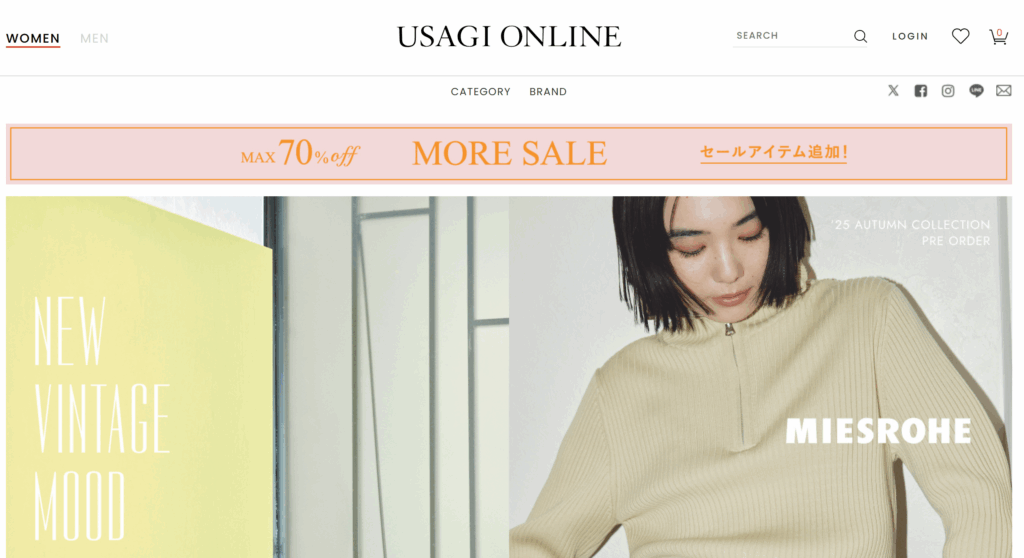The height and width of the screenshot is (558, 1024).
Task: Expand the BRAND menu
Action: [x=548, y=92]
